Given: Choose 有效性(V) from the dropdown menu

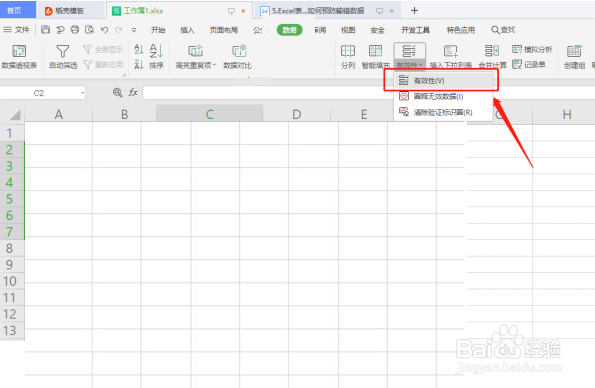Looking at the screenshot, I should (442, 80).
